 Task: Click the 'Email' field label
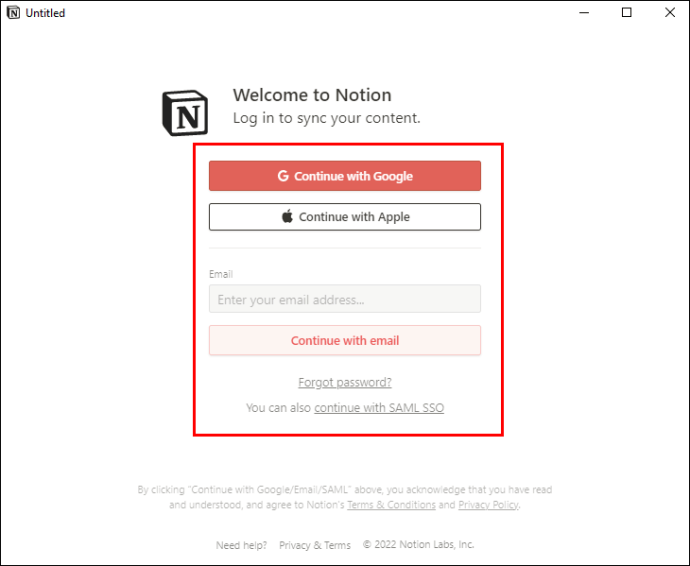coord(220,274)
